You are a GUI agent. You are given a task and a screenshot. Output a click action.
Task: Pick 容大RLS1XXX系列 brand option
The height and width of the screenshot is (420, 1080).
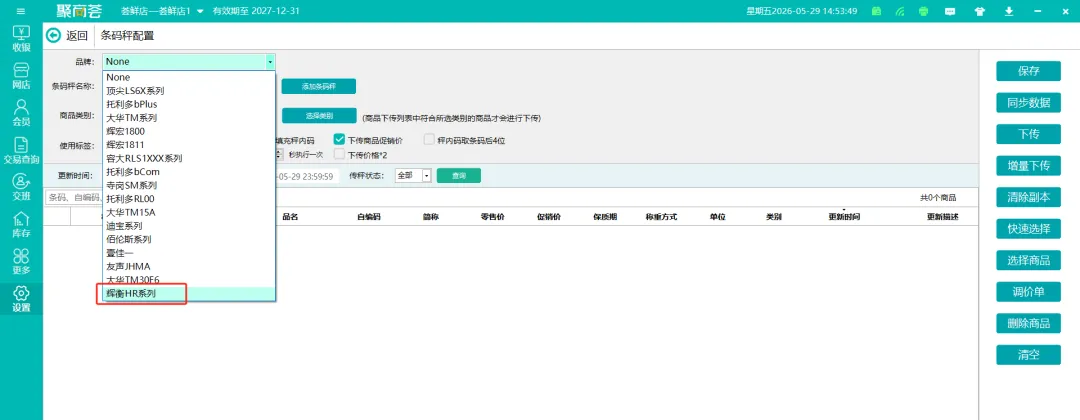[189, 158]
